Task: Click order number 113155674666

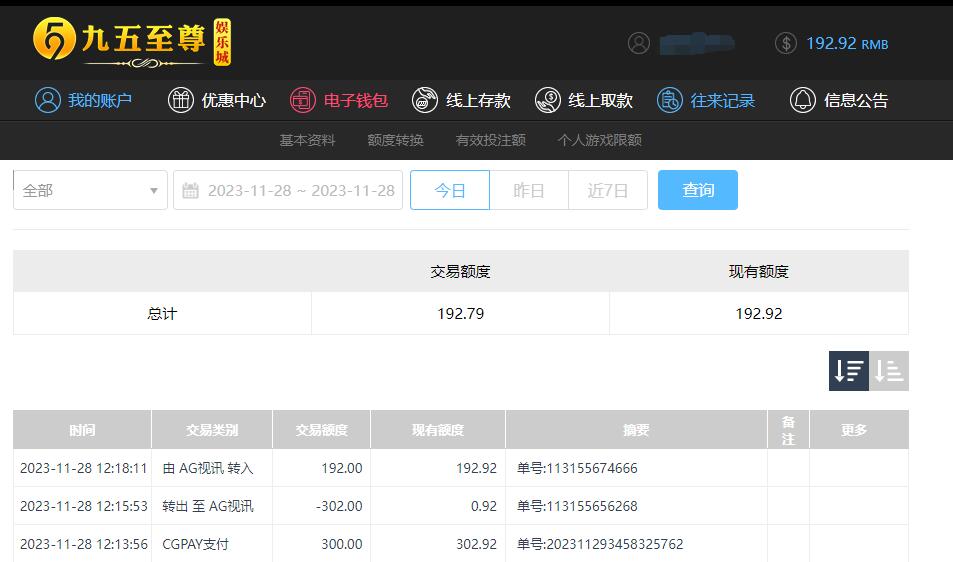Action: coord(577,468)
